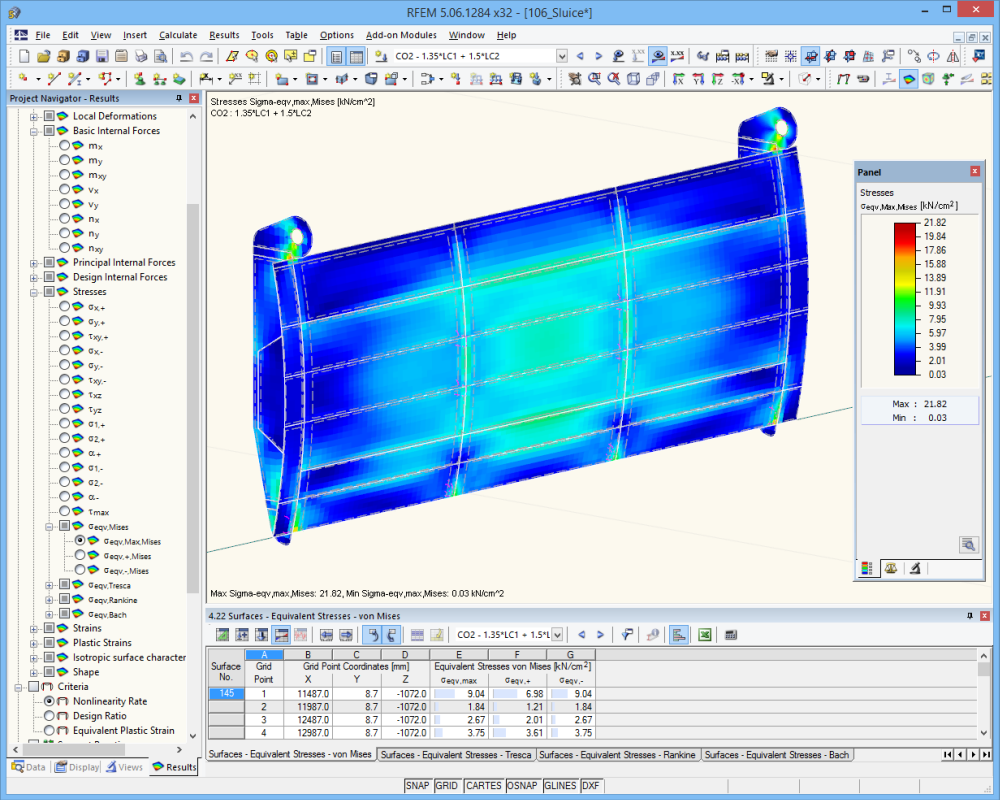Switch to the Data navigator tab
The image size is (1000, 800).
[x=29, y=767]
